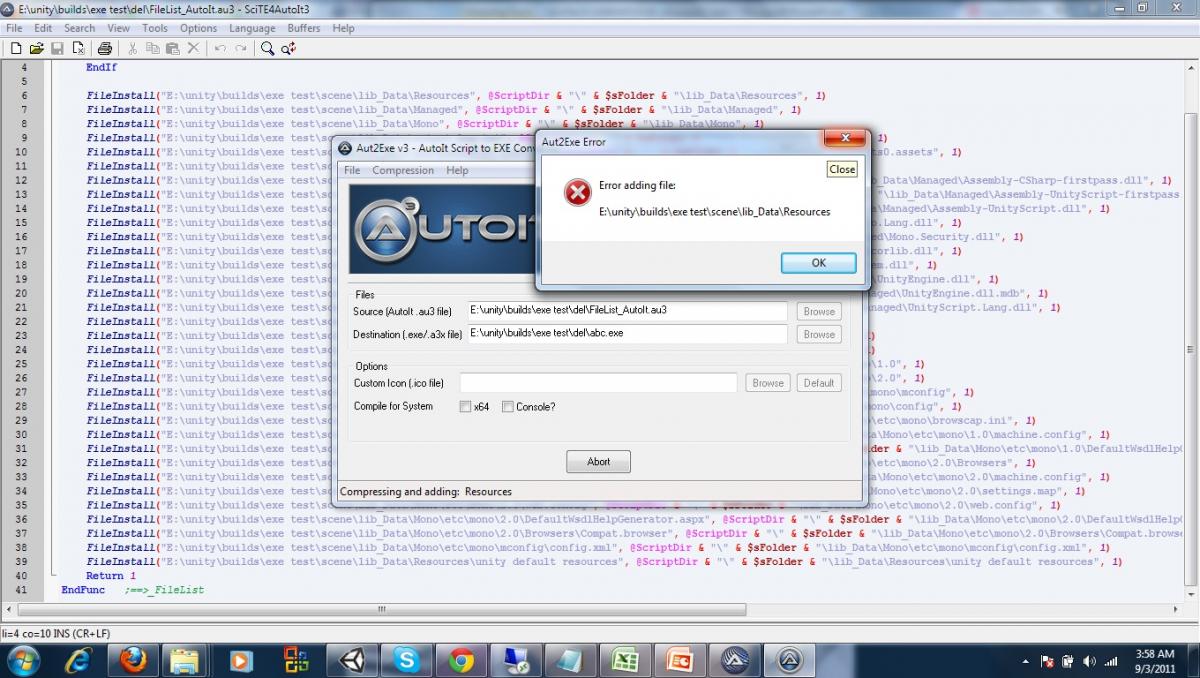Click OK in the Aut2Exe Error dialog
This screenshot has width=1200, height=678.
pyautogui.click(x=818, y=262)
